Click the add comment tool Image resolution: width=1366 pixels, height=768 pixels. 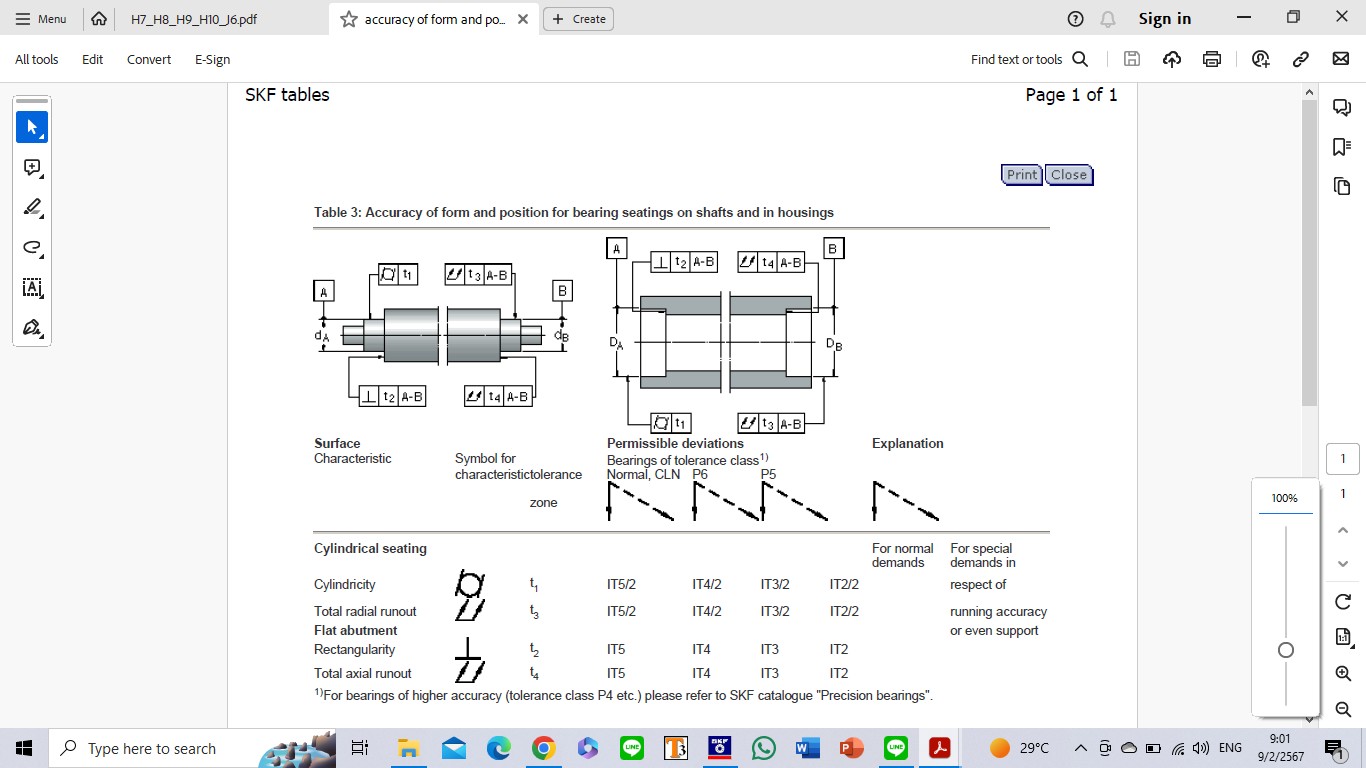tap(32, 168)
